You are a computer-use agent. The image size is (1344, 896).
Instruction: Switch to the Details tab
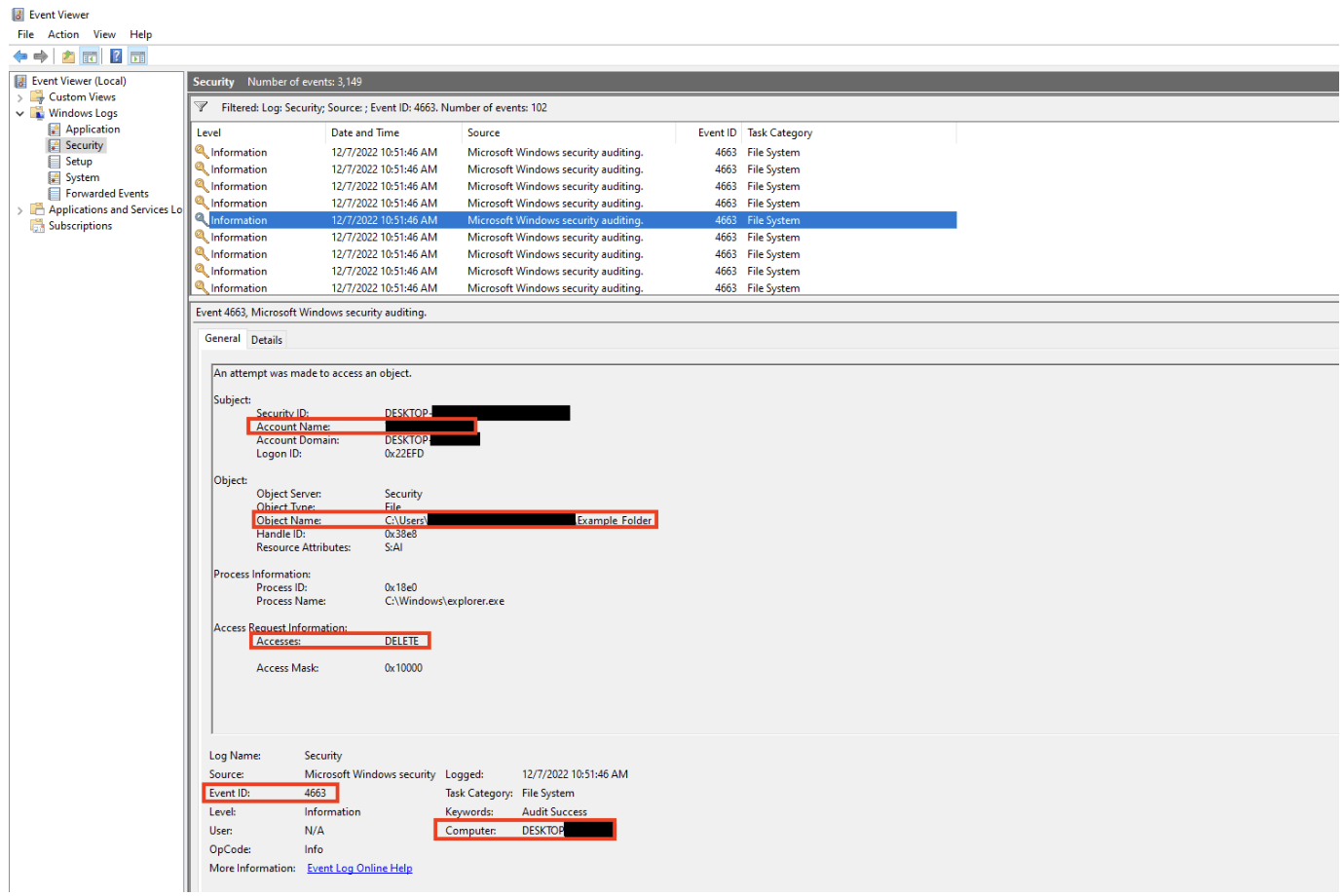[x=266, y=338]
